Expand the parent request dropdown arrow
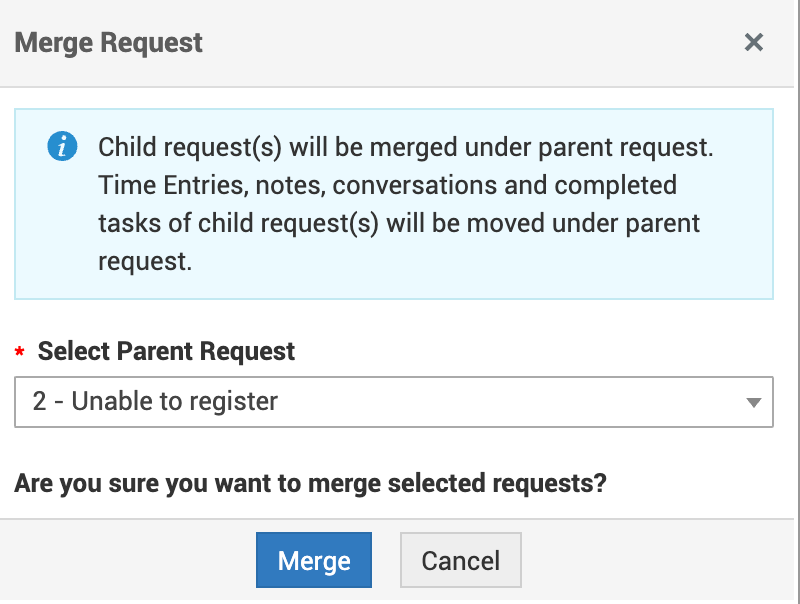 click(x=754, y=402)
